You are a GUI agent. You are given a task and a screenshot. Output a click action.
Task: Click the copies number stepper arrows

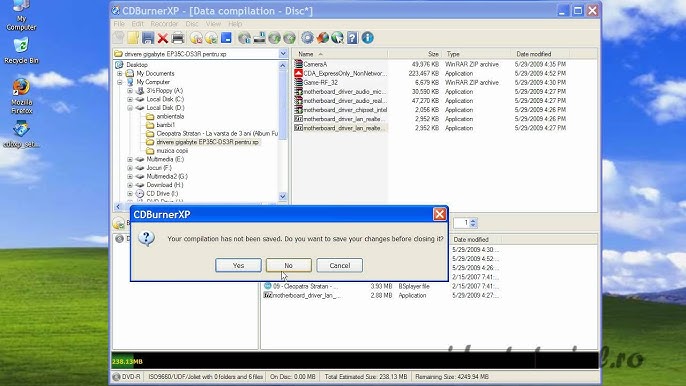click(472, 223)
